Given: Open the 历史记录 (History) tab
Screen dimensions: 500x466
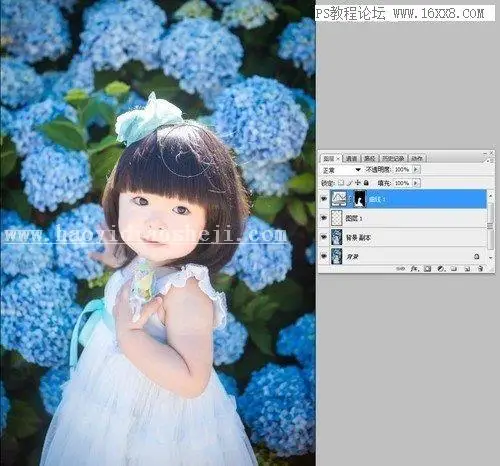Looking at the screenshot, I should point(393,159).
